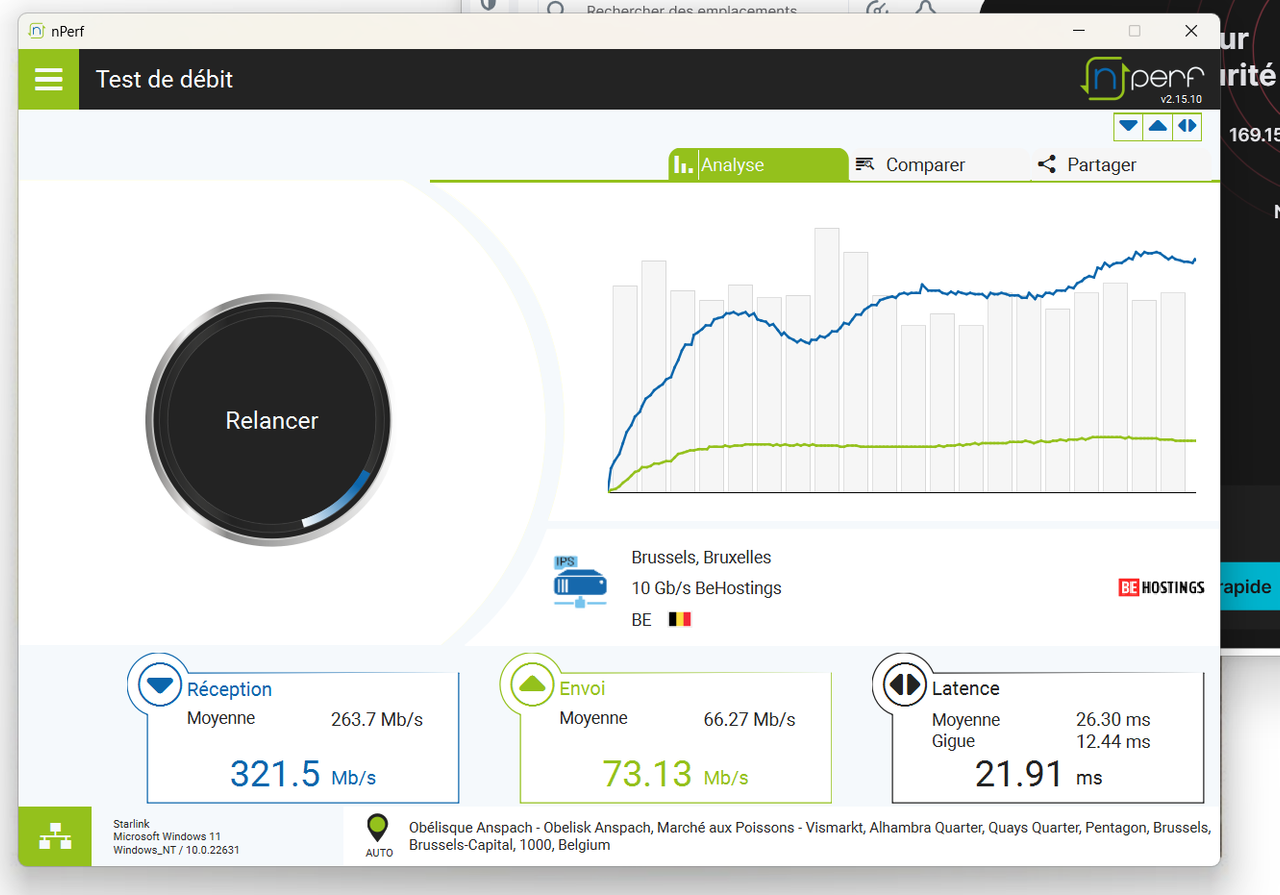The image size is (1280, 895).
Task: Click the Obélisque Anspach address text
Action: point(809,836)
